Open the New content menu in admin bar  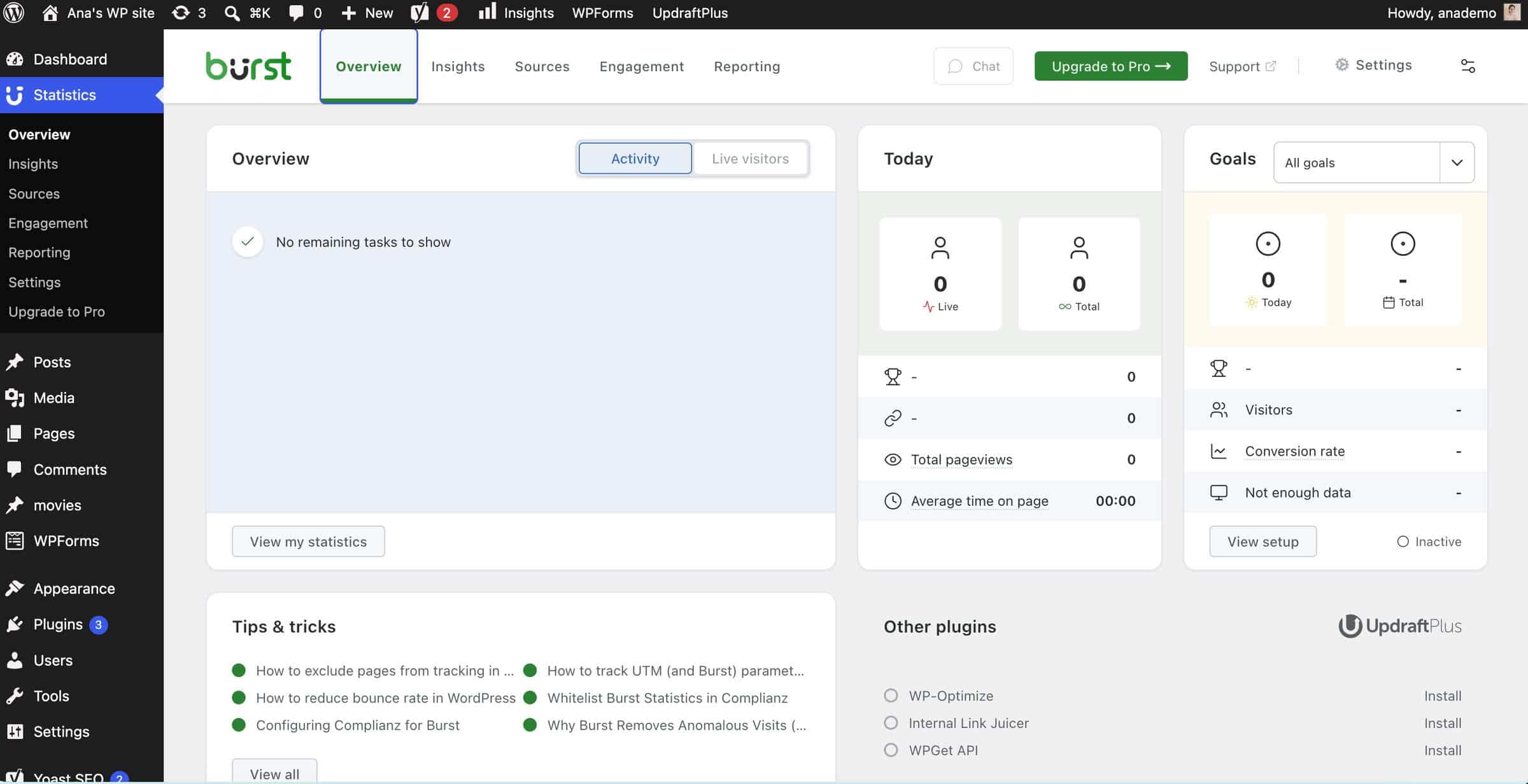coord(367,13)
